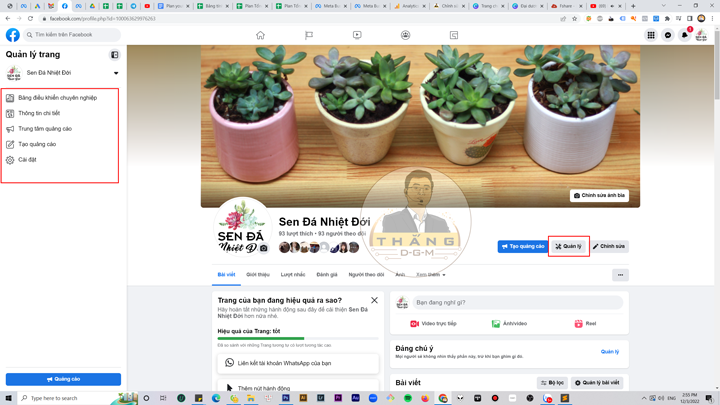Add Ảnh/video to a post
Viewport: 720px width, 405px height.
pyautogui.click(x=509, y=324)
